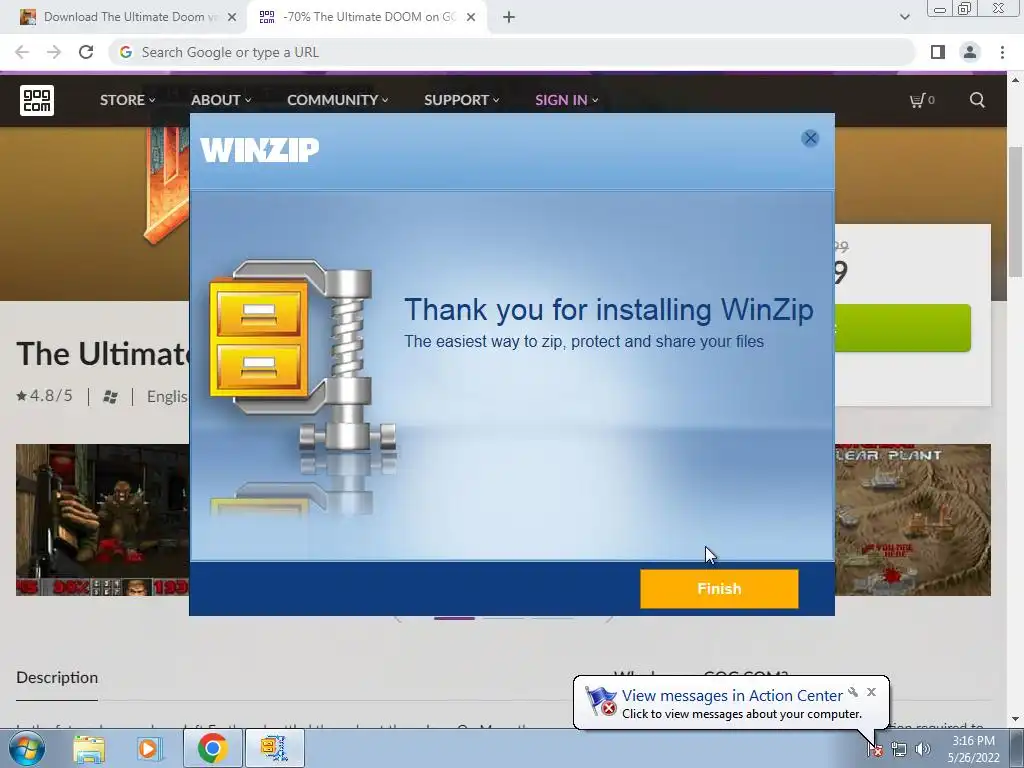This screenshot has width=1024, height=768.
Task: Open the volume speaker tray icon
Action: click(x=922, y=750)
